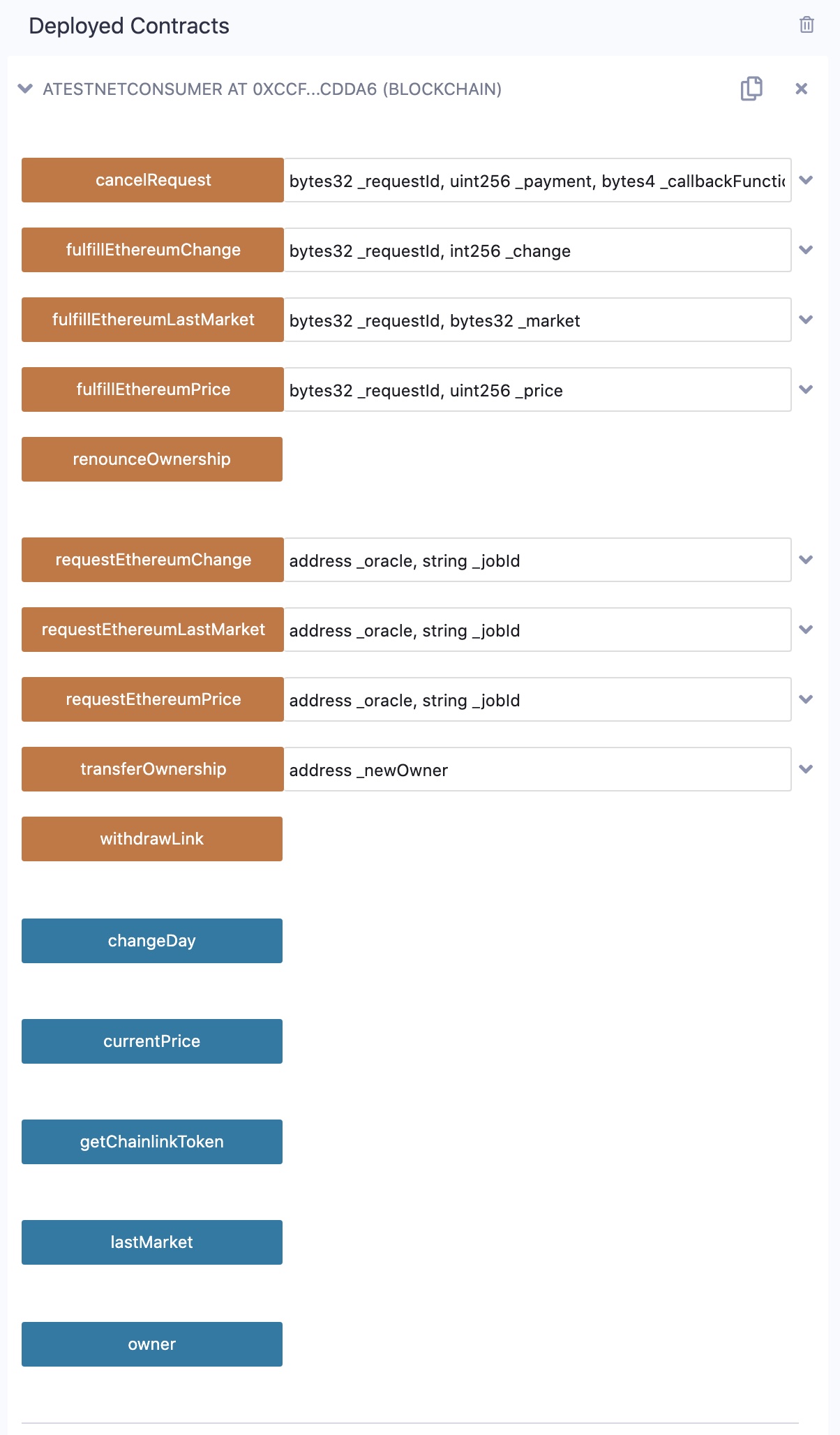Viewport: 840px width, 1435px height.
Task: Click the withdrawLink button
Action: (152, 839)
